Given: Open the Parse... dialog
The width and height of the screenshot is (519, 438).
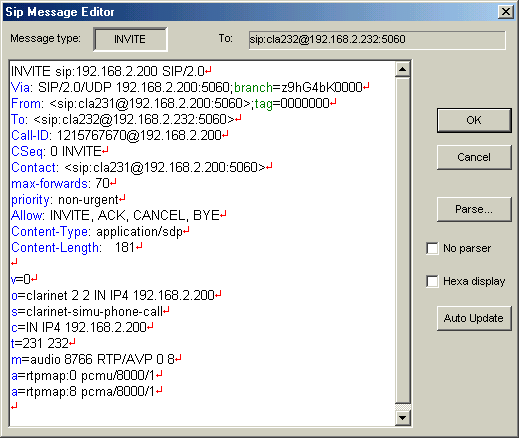Looking at the screenshot, I should click(x=474, y=209).
